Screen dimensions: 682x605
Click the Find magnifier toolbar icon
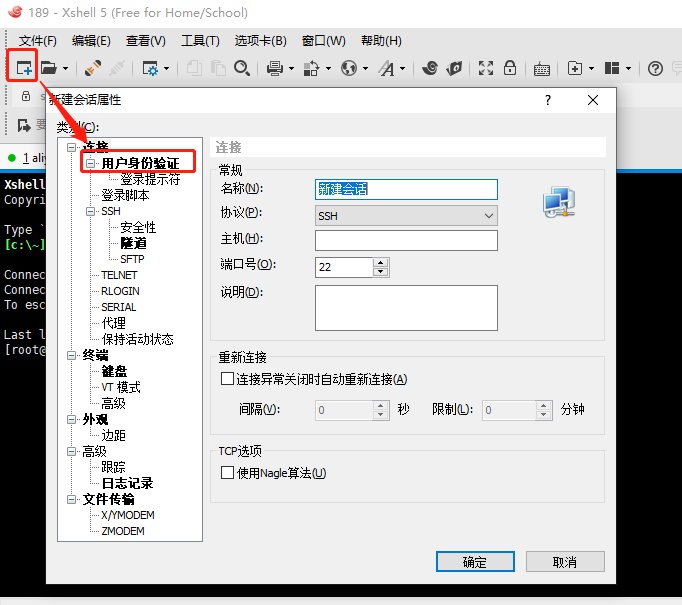tap(242, 68)
